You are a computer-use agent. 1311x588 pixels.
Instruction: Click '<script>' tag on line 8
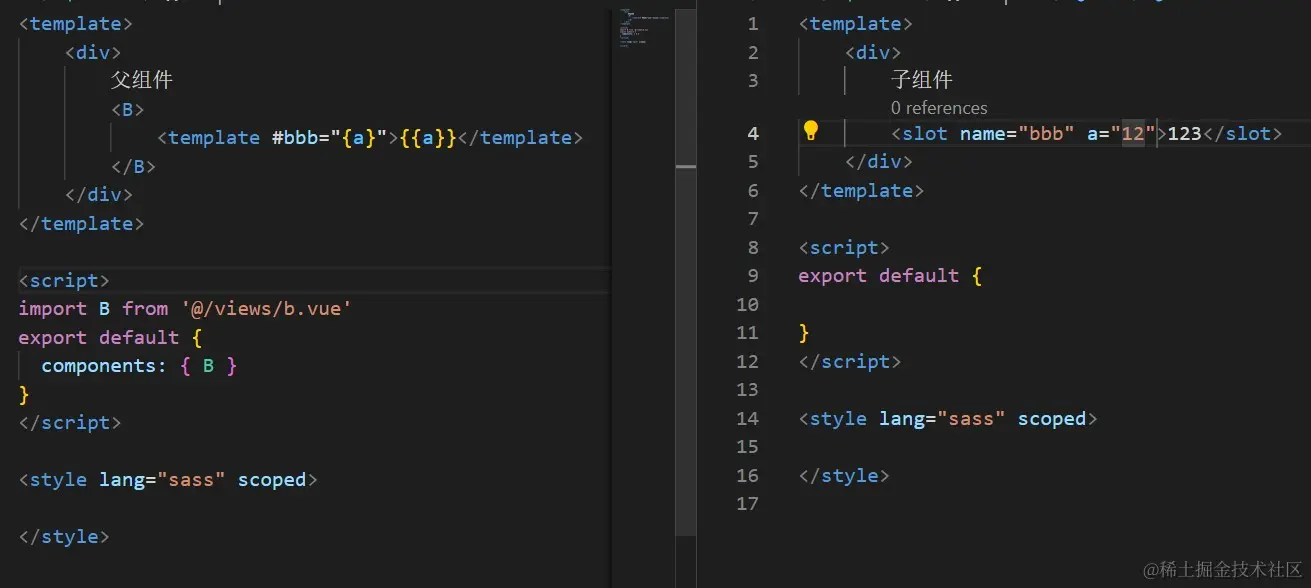[843, 247]
